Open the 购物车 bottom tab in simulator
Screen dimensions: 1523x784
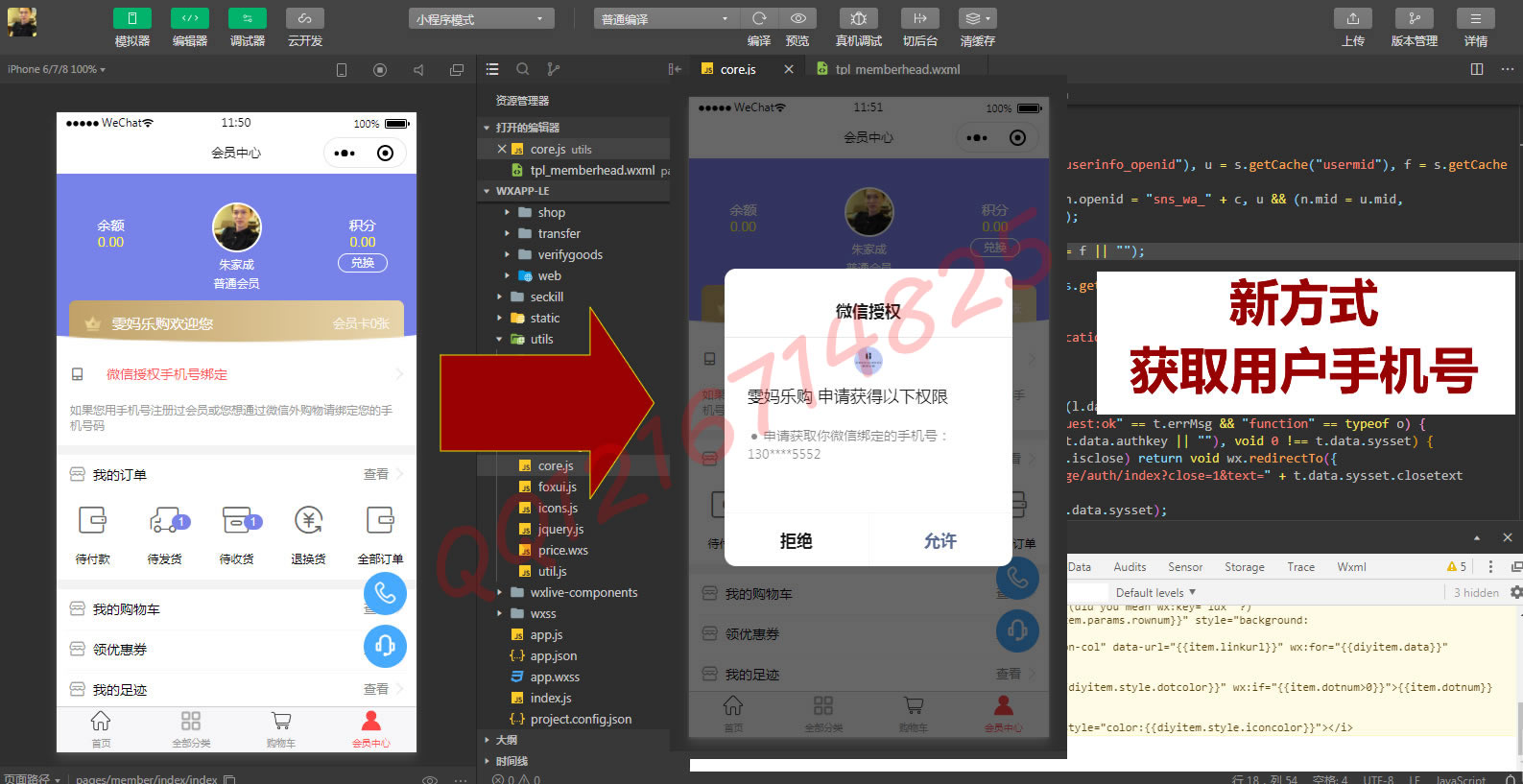click(280, 729)
